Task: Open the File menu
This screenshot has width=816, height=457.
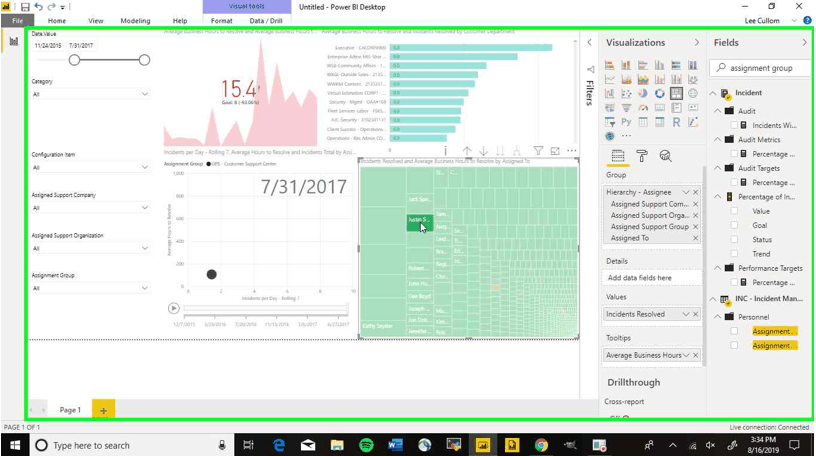Action: click(17, 21)
